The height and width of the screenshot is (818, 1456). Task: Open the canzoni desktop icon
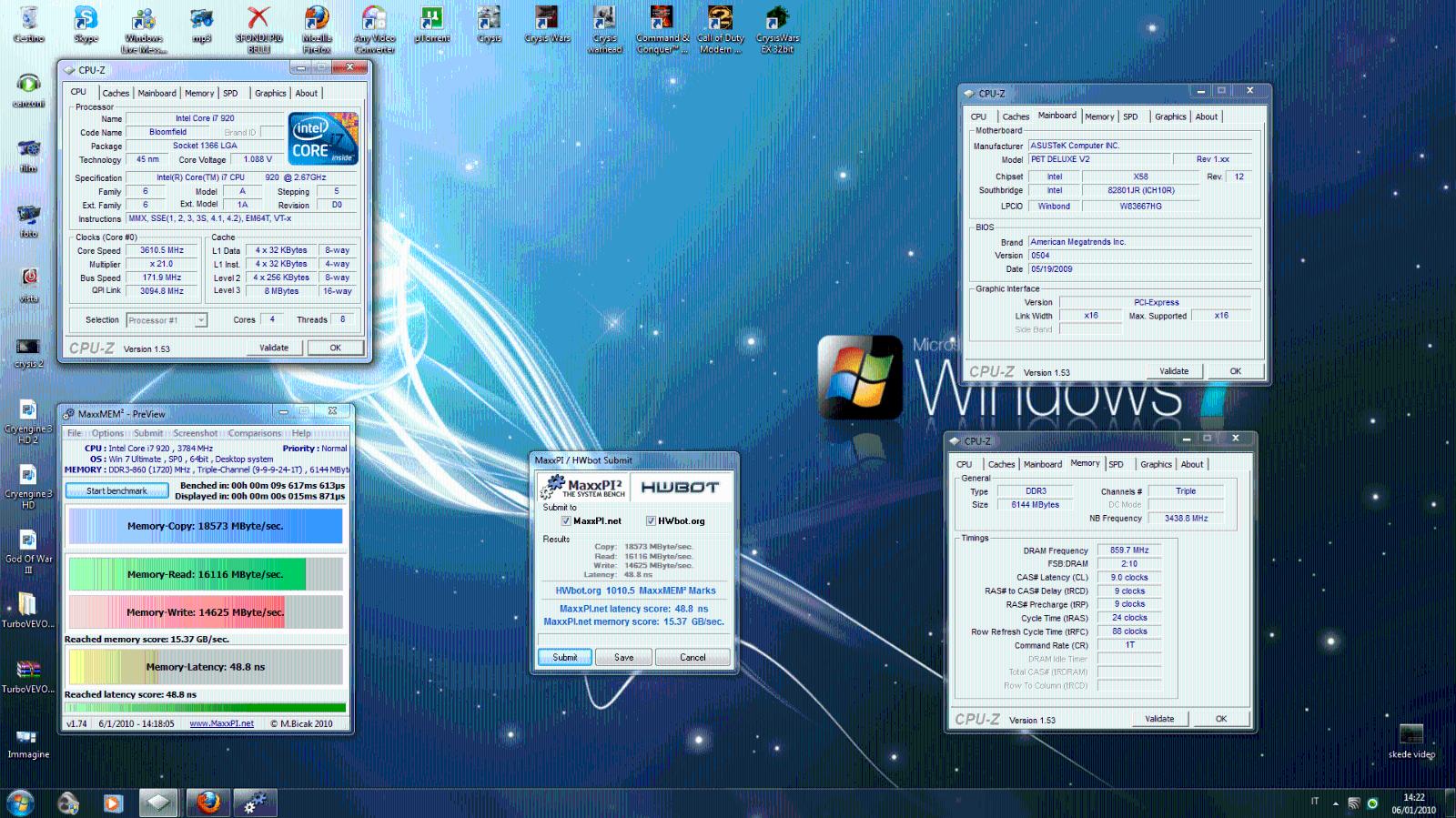coord(29,90)
